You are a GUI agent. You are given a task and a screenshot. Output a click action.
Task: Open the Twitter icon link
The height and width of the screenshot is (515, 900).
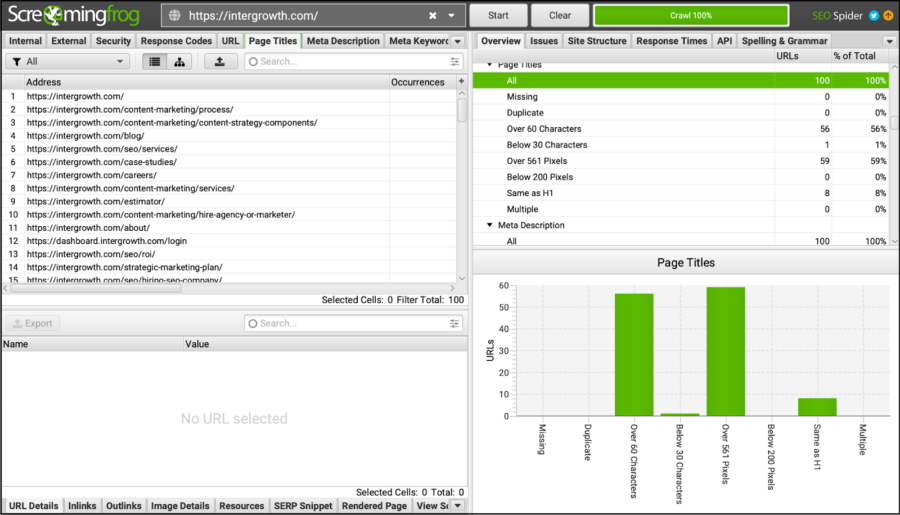pyautogui.click(x=874, y=16)
